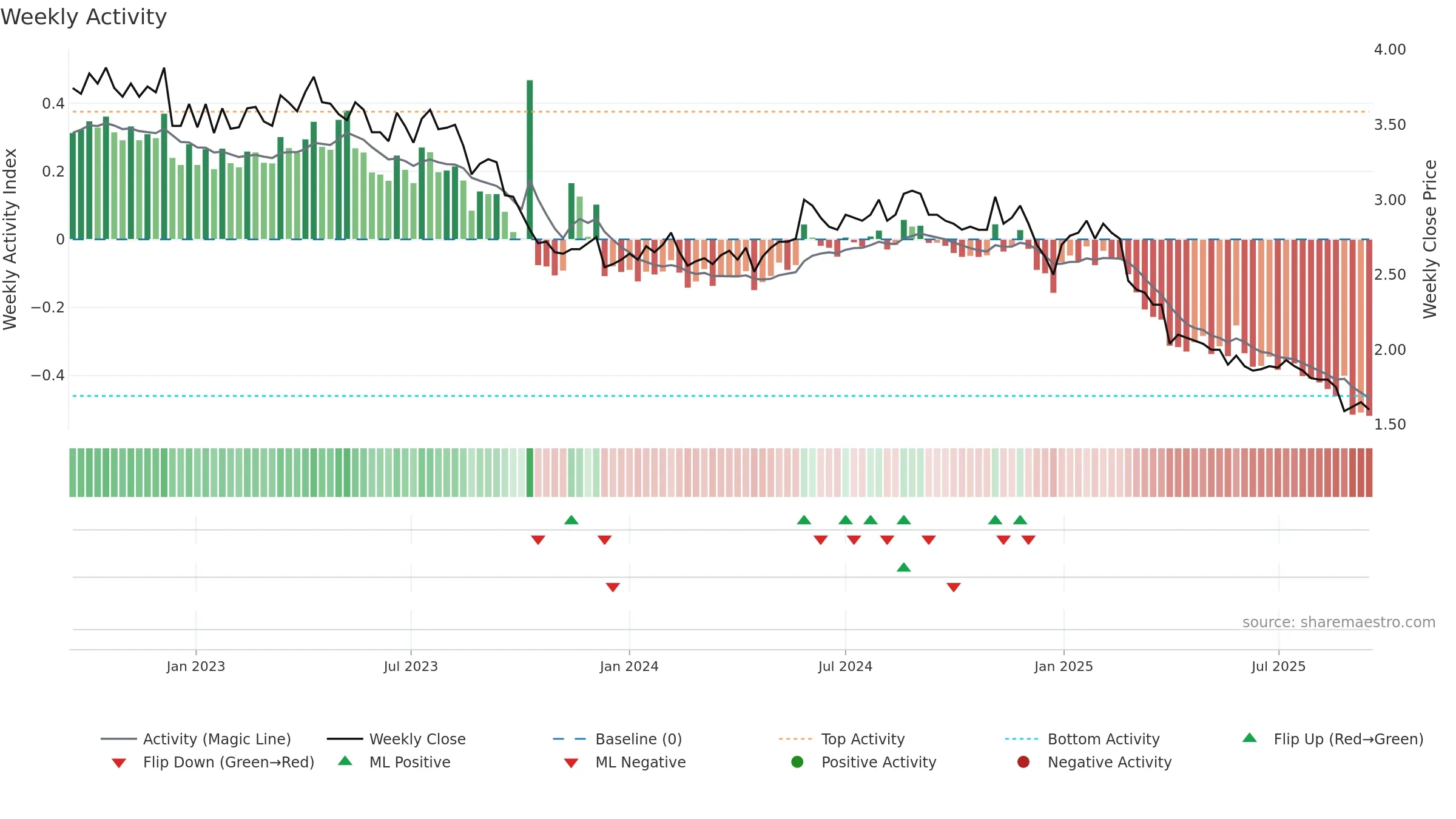
Task: Click the Activity (Magic Line) legend entry
Action: point(195,739)
